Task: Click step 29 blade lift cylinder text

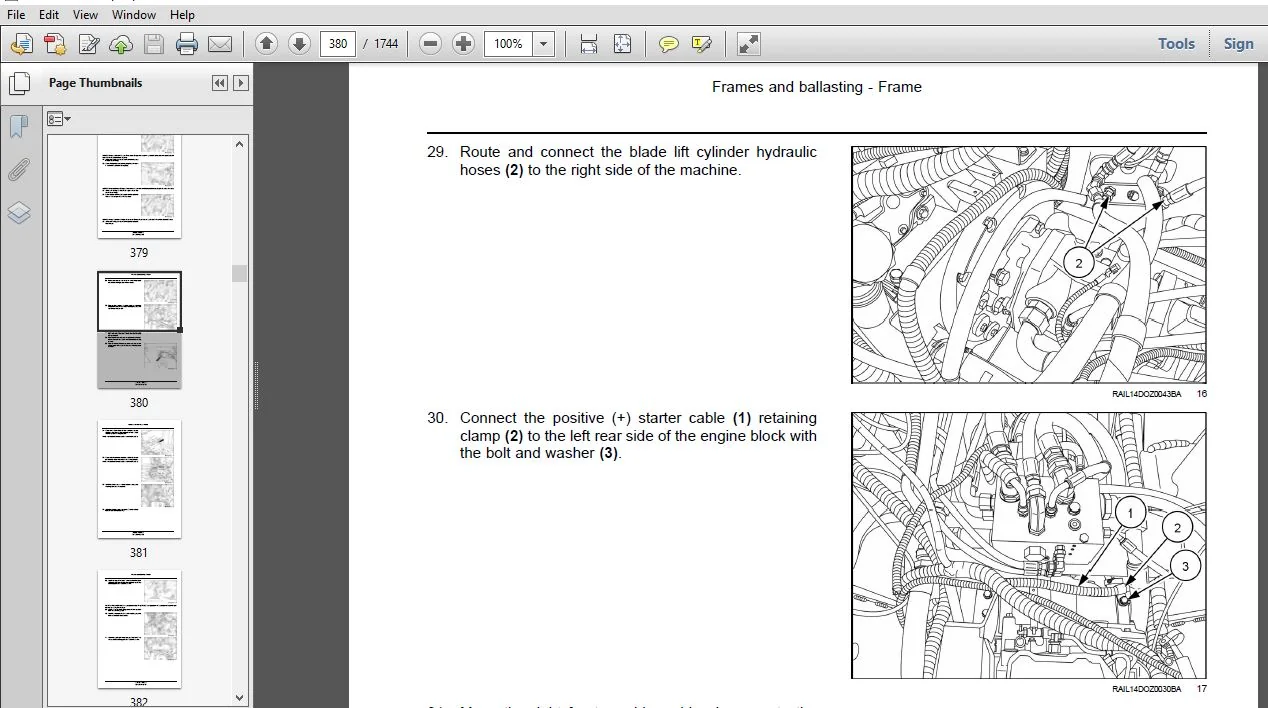Action: [638, 161]
